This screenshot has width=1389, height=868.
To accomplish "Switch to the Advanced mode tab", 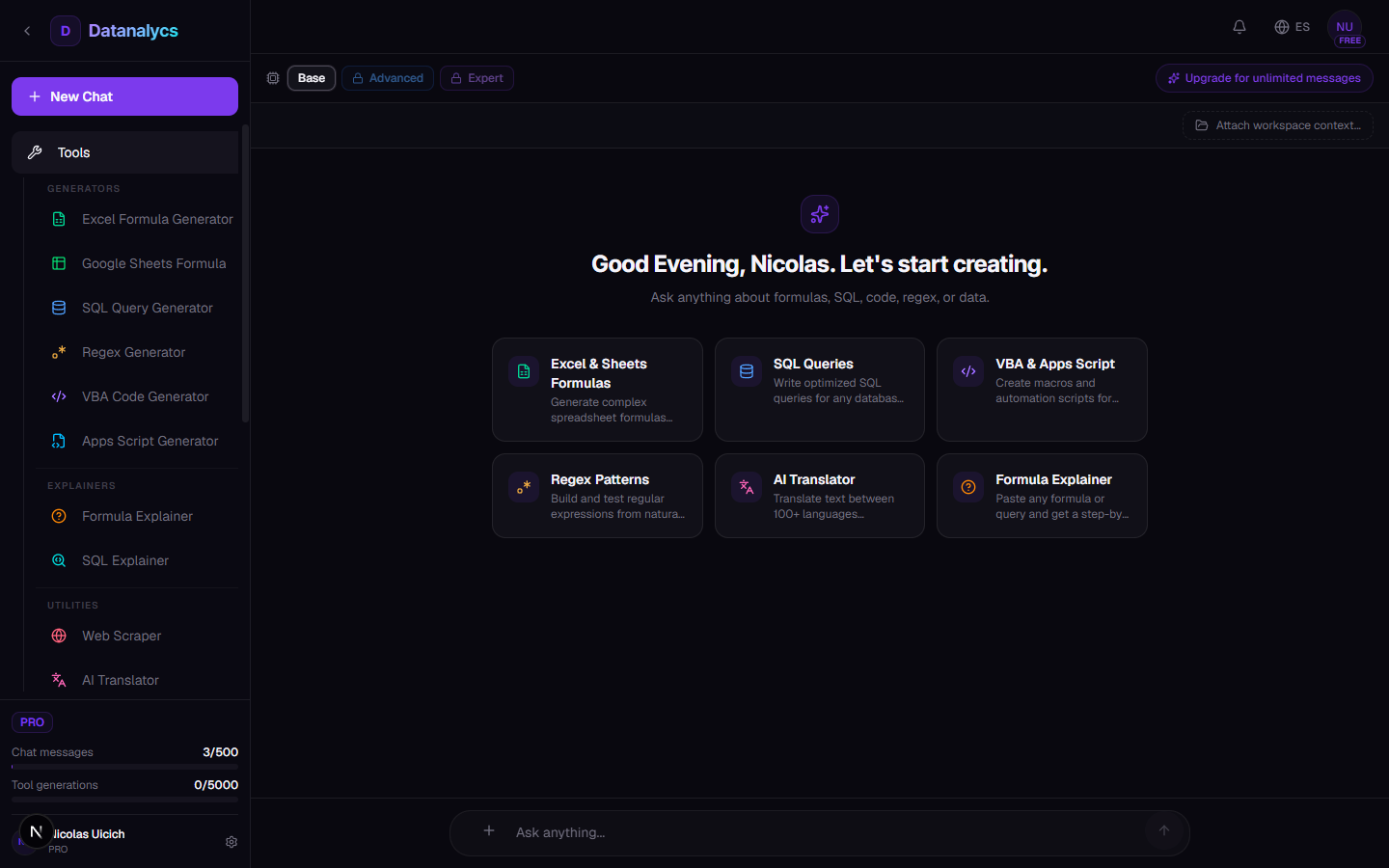I will tap(388, 78).
